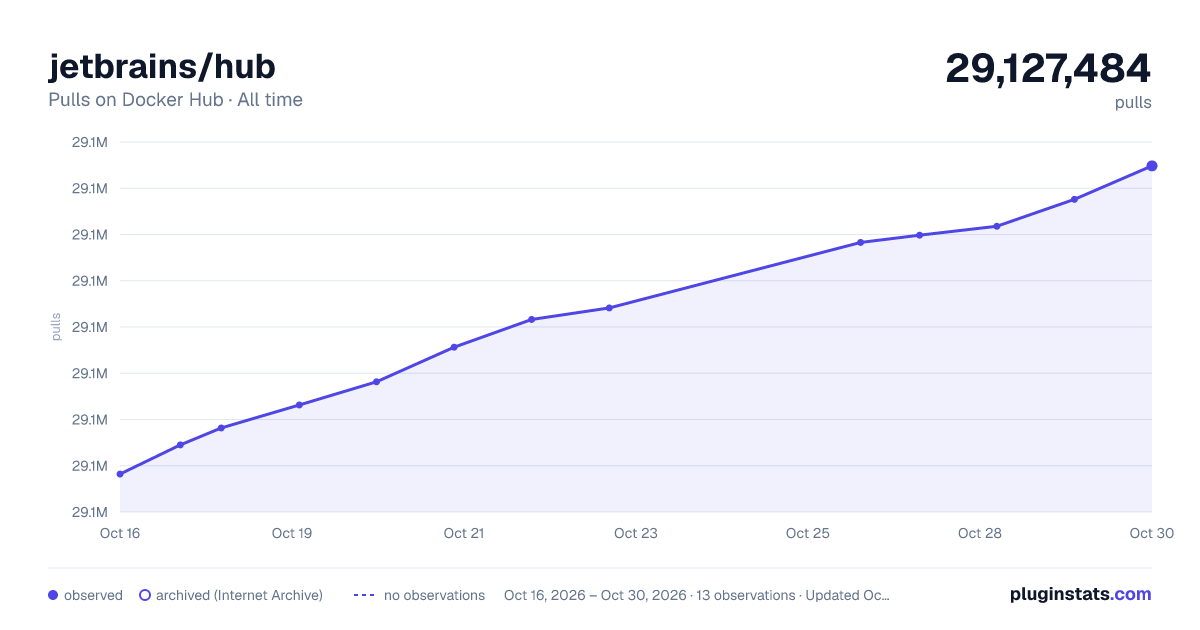Select the large final data point at Oct 30
Image resolution: width=1200 pixels, height=630 pixels.
(x=1152, y=166)
